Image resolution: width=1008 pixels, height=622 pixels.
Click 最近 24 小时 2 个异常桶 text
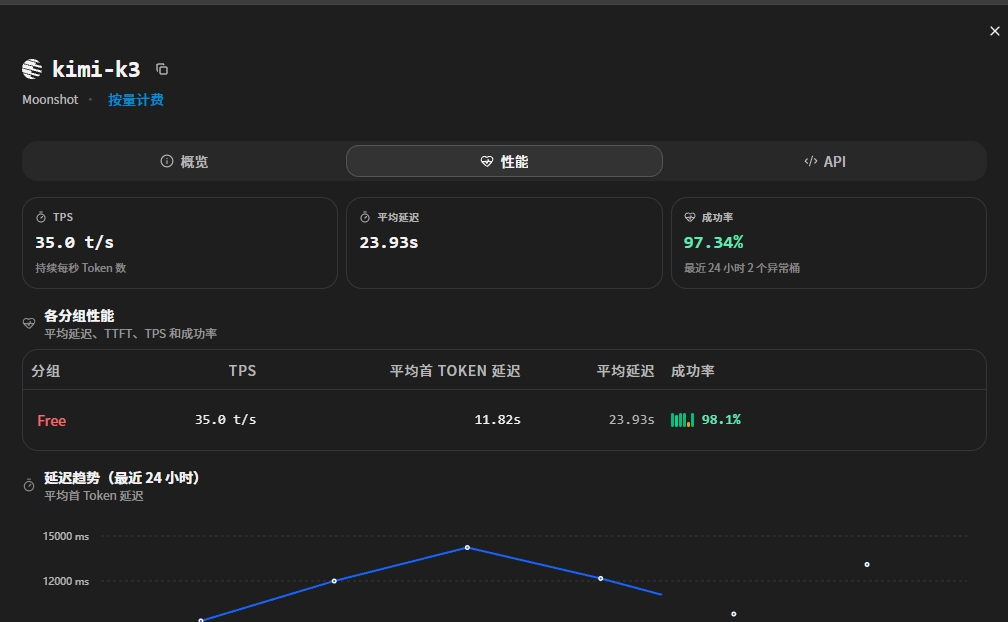(x=742, y=268)
